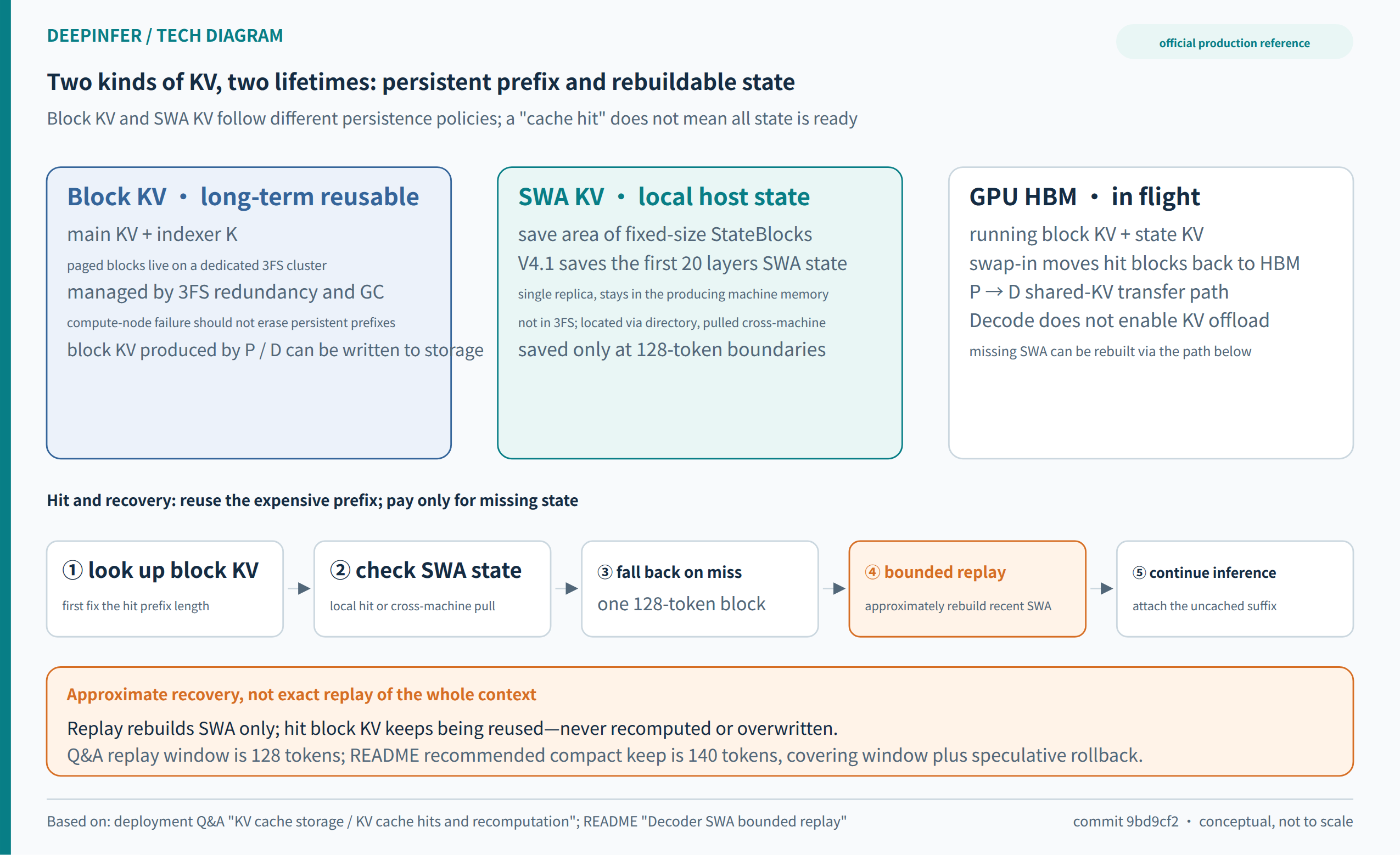This screenshot has height=855, width=1400.
Task: Click 'saved only at 128-token boundaries' line
Action: point(671,350)
